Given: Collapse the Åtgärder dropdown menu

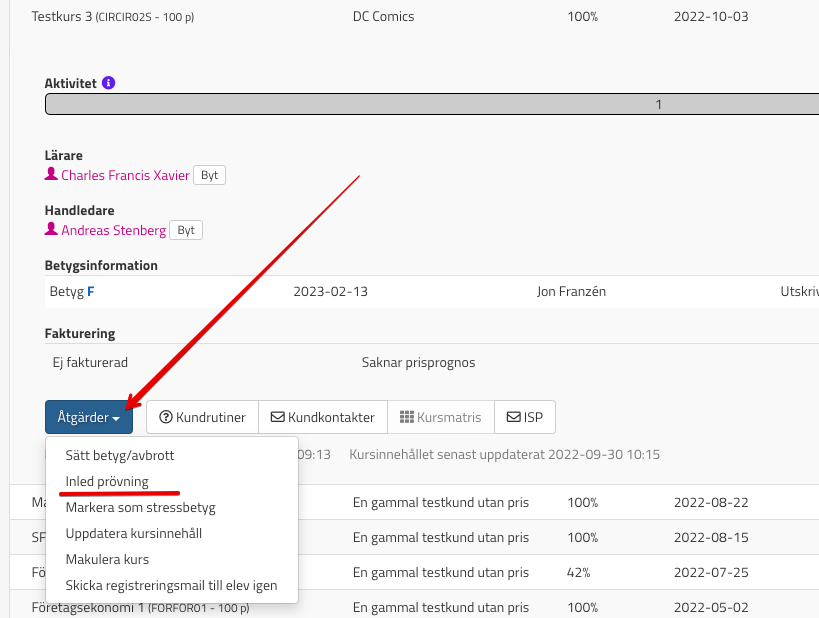Looking at the screenshot, I should tap(89, 417).
